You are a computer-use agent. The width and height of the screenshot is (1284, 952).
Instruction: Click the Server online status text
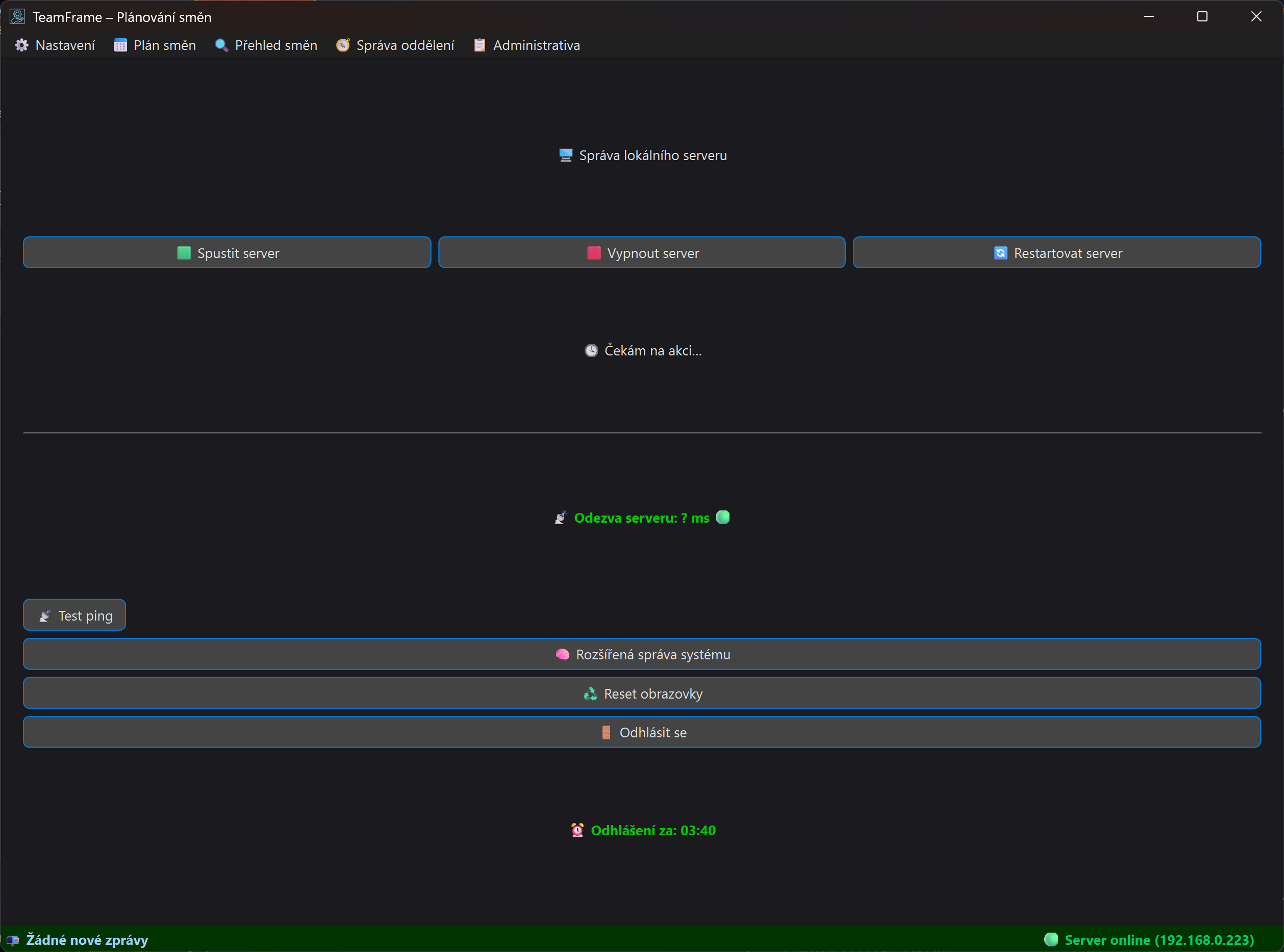coord(1159,940)
